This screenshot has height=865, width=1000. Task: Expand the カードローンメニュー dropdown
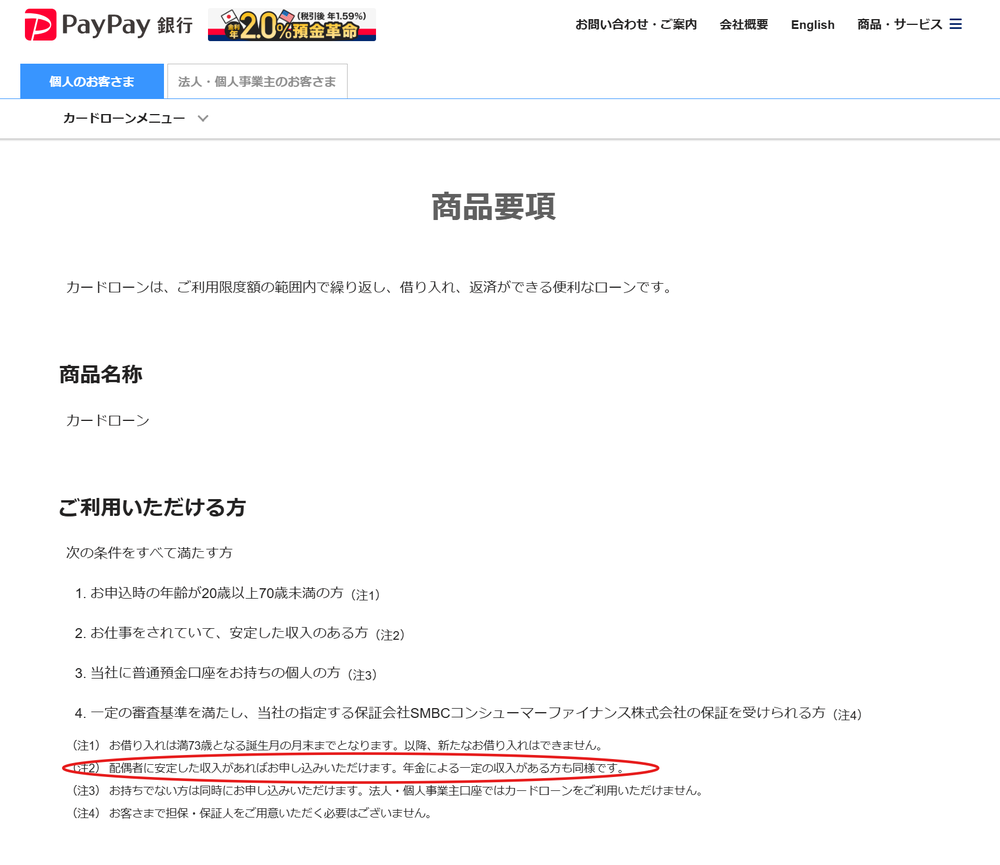tap(135, 119)
